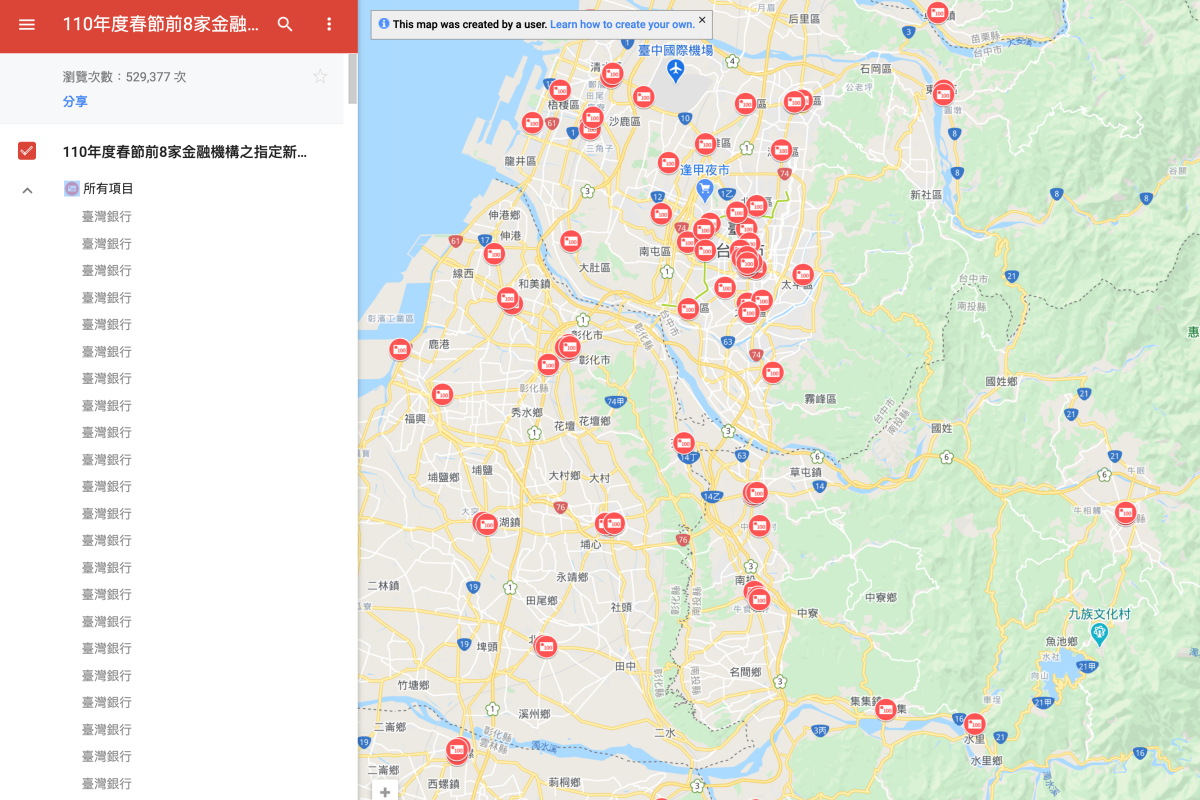Click the layer icon next to 所有項目
This screenshot has height=800, width=1200.
(70, 187)
